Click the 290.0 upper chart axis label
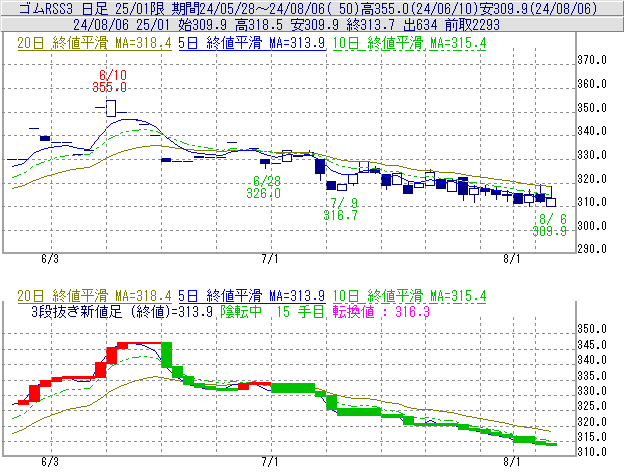The height and width of the screenshot is (475, 624). click(x=592, y=249)
